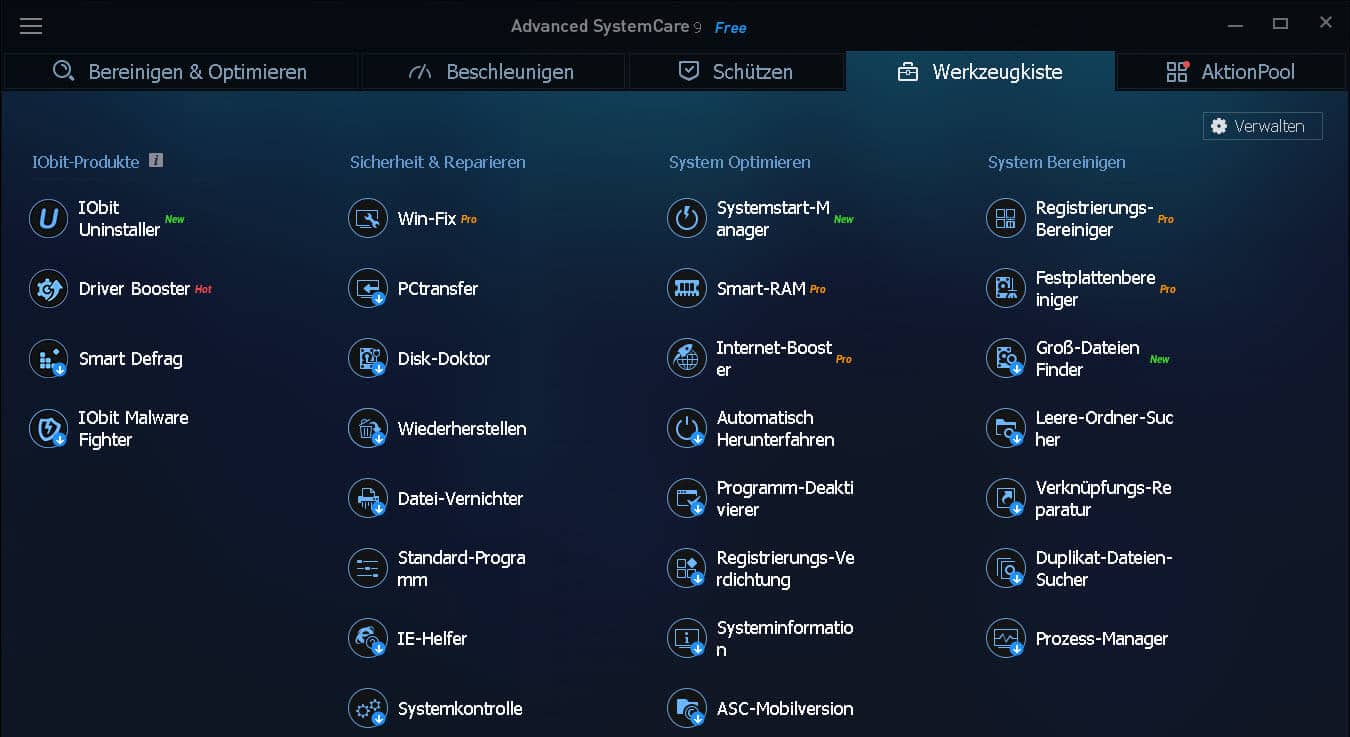Click the Duplikat-Dateien-Sucher label

click(x=1103, y=568)
